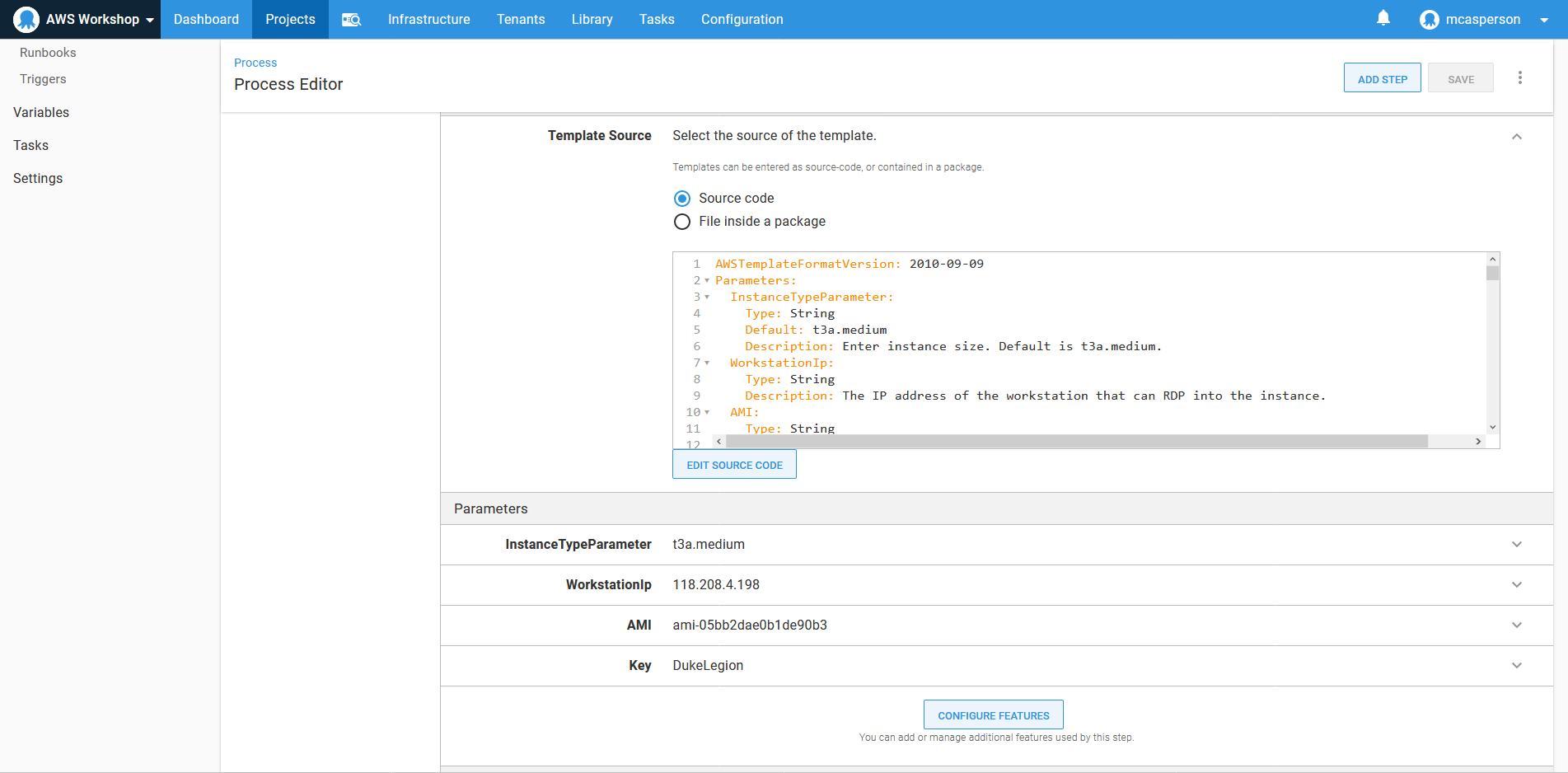Select the Source code radio option
Image resolution: width=1568 pixels, height=773 pixels.
[x=682, y=199]
